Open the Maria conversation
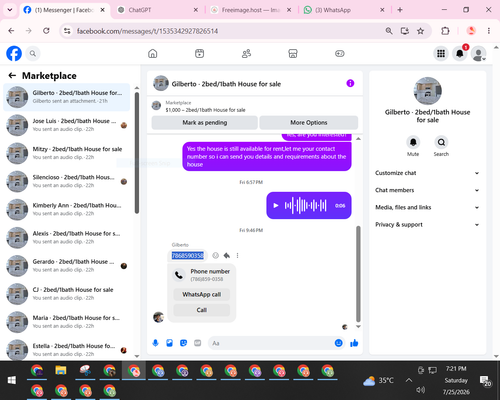 click(67, 322)
